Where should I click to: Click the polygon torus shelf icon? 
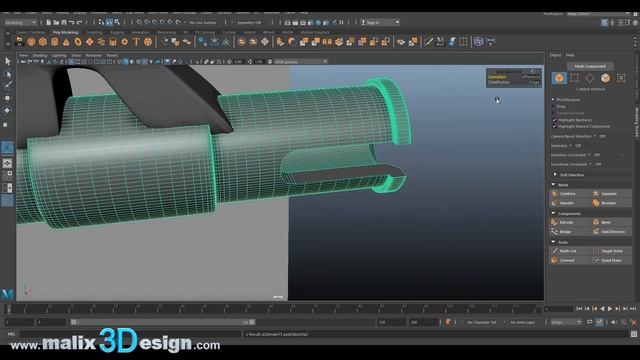78,42
